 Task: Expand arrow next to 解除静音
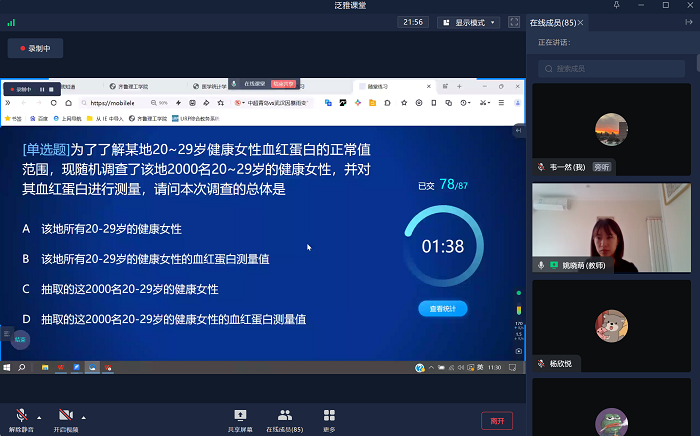point(39,418)
